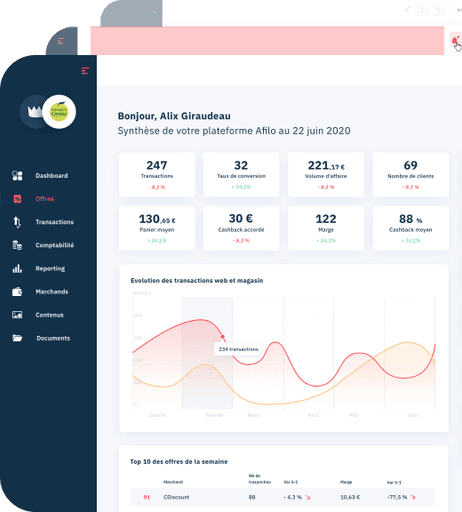
Task: Click the red data point on chart
Action: 222,337
